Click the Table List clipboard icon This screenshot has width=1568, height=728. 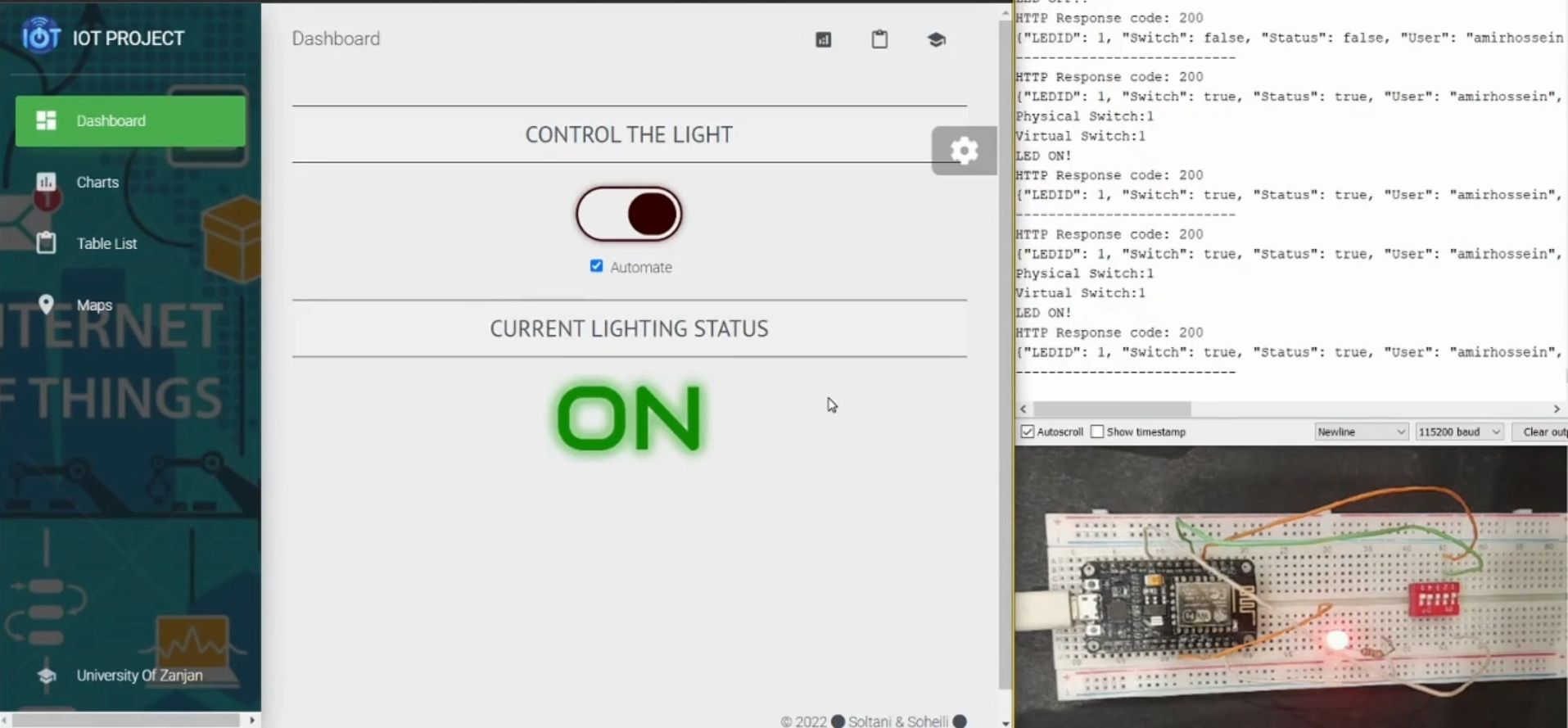tap(46, 243)
